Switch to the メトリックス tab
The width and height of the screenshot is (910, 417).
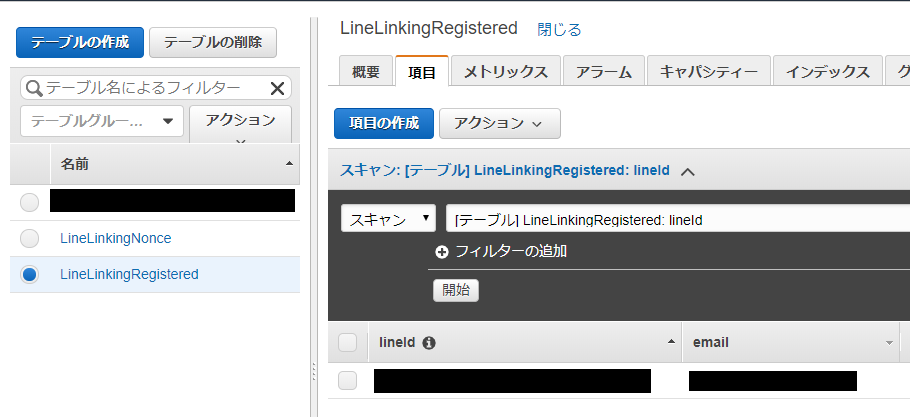(506, 72)
